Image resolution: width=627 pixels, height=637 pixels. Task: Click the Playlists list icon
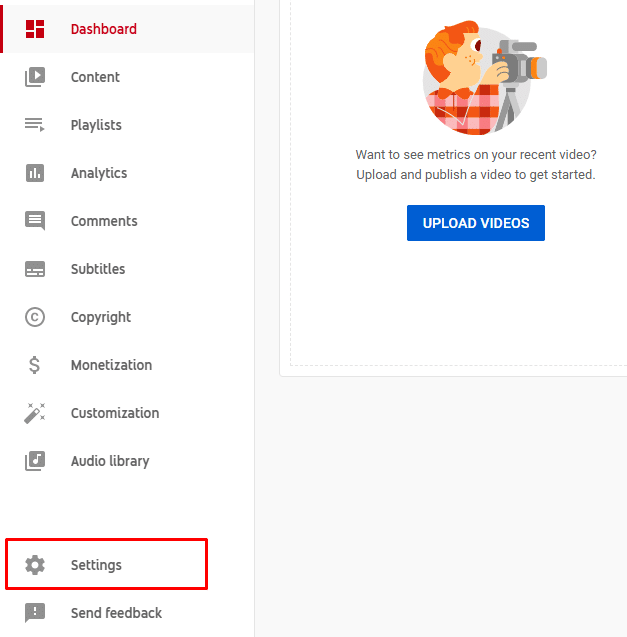[35, 125]
